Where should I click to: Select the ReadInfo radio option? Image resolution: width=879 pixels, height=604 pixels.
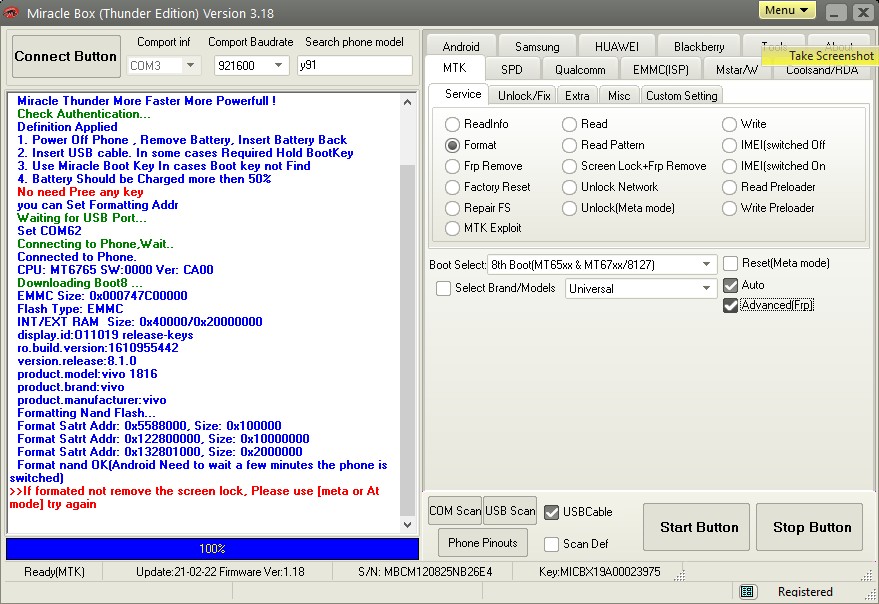click(452, 124)
